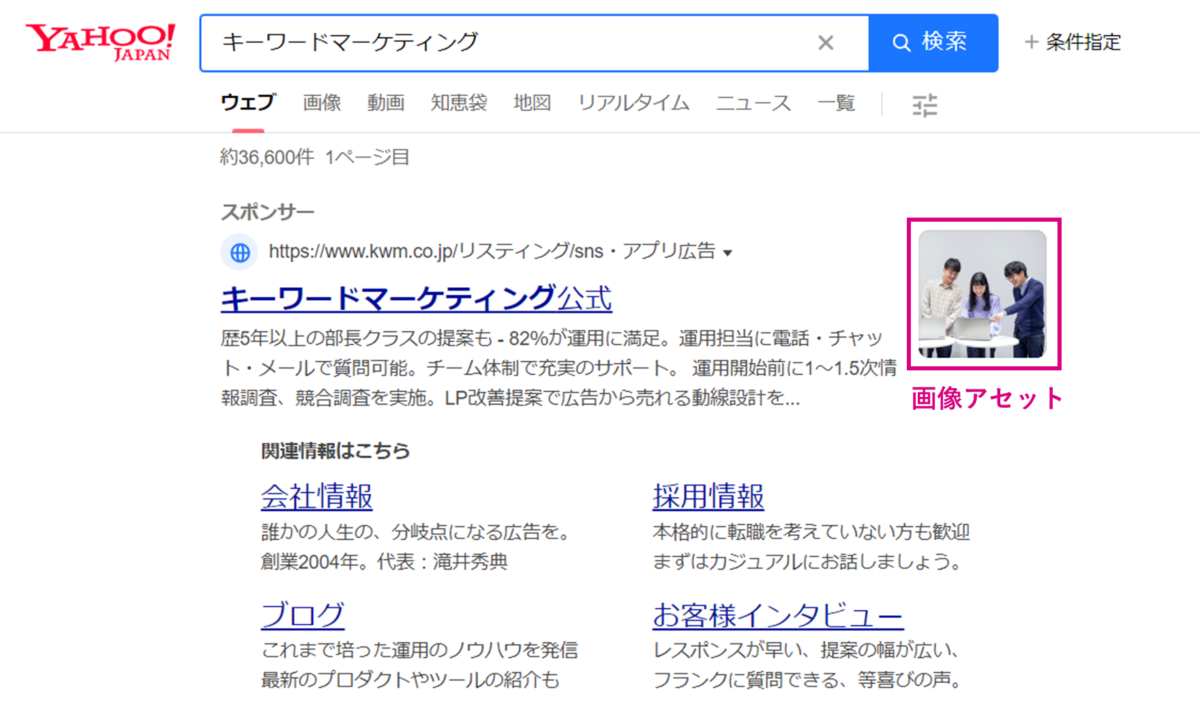This screenshot has height=721, width=1200.
Task: Open the search settings sliders icon
Action: coord(925,104)
